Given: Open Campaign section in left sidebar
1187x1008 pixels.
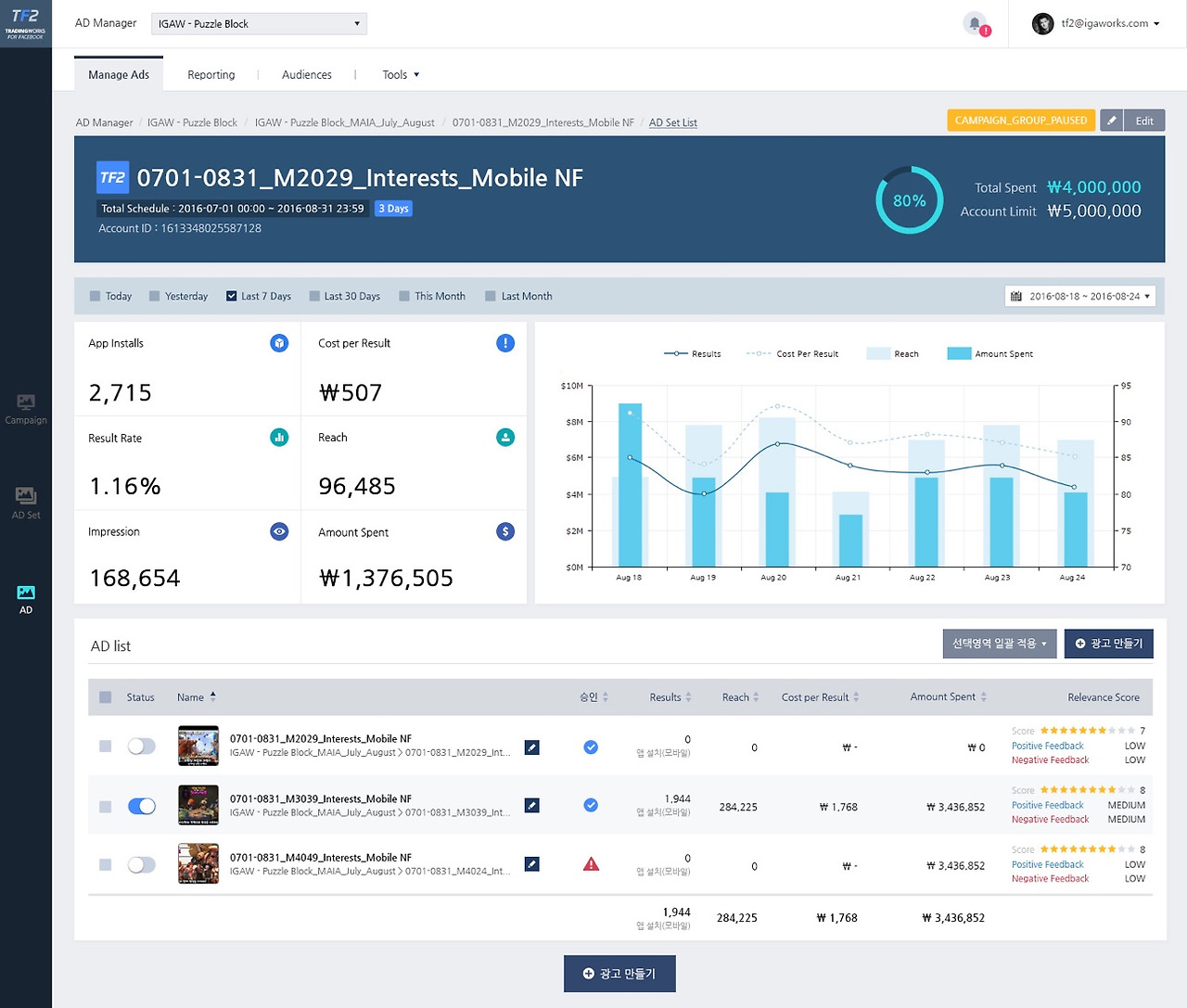Looking at the screenshot, I should click(26, 409).
